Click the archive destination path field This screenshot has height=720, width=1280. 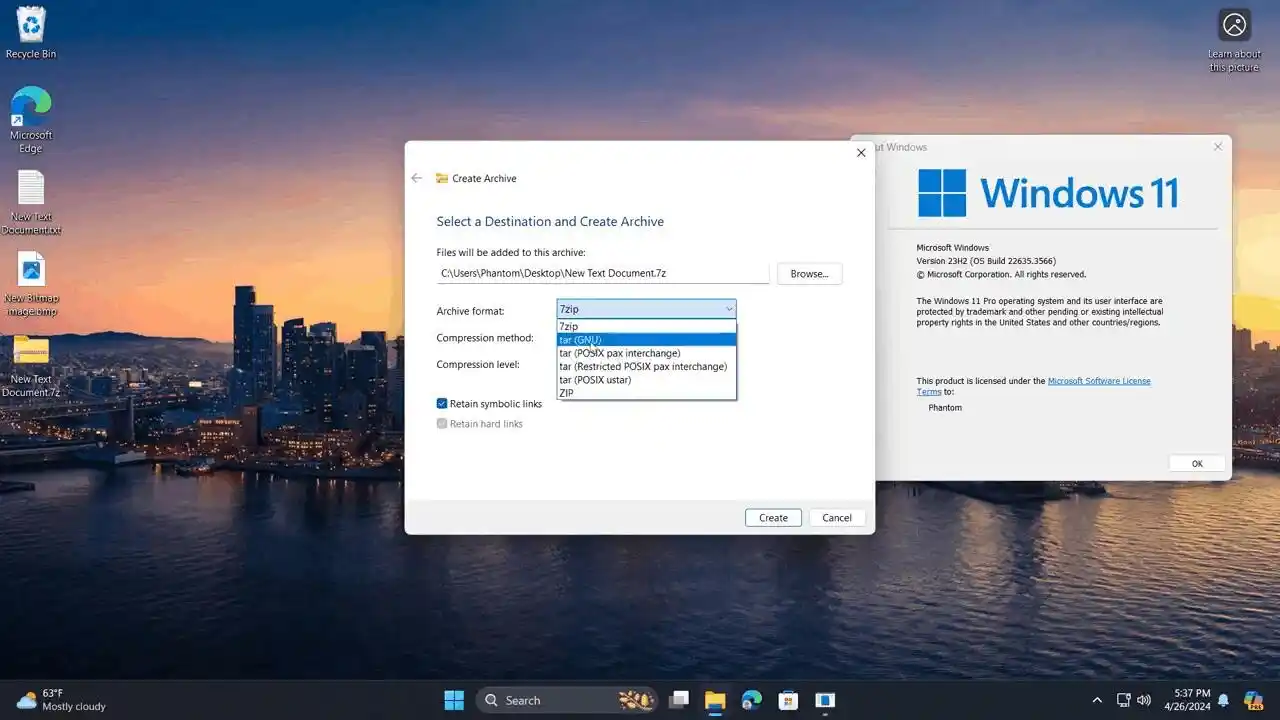click(603, 273)
